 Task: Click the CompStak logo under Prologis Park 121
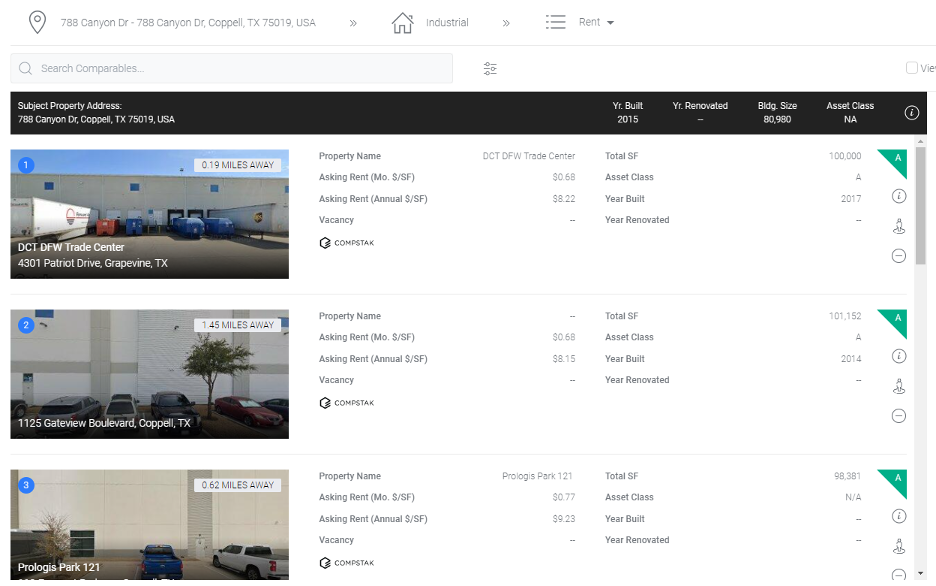(347, 563)
